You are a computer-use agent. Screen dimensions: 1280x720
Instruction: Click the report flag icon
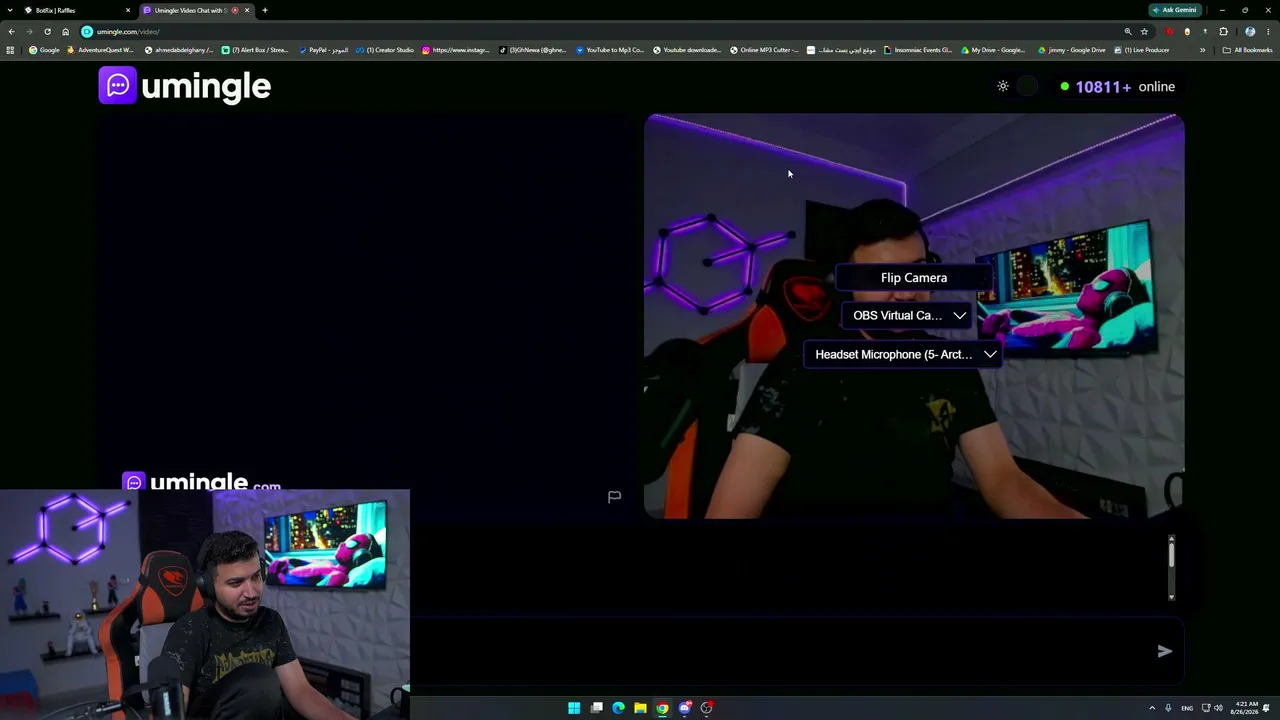pyautogui.click(x=614, y=497)
